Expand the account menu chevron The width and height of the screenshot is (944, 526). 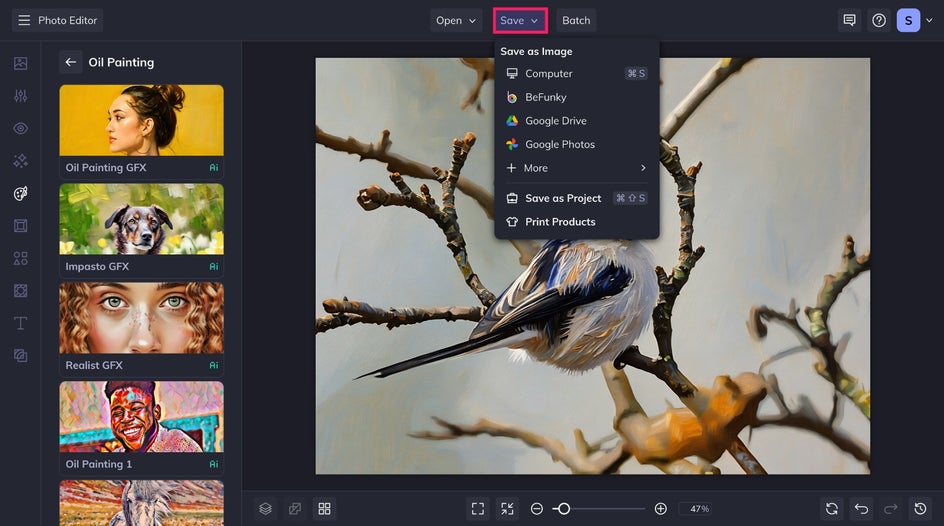pyautogui.click(x=930, y=20)
